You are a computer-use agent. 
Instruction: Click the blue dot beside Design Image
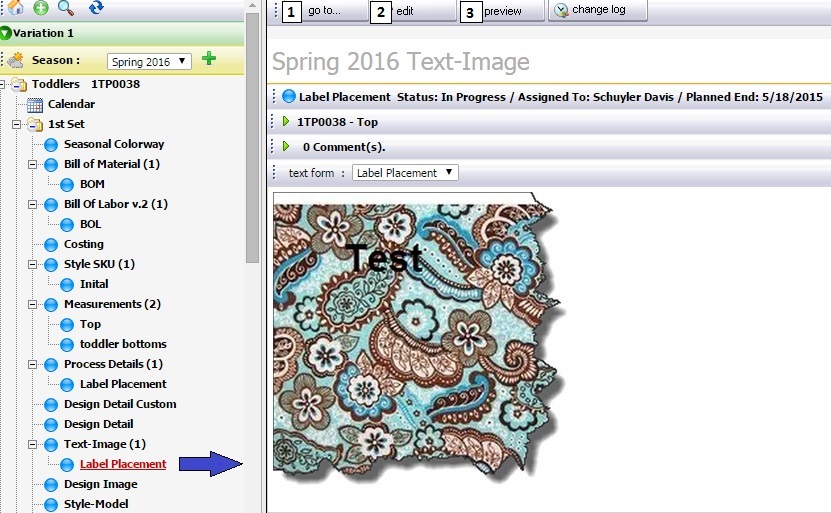point(51,485)
